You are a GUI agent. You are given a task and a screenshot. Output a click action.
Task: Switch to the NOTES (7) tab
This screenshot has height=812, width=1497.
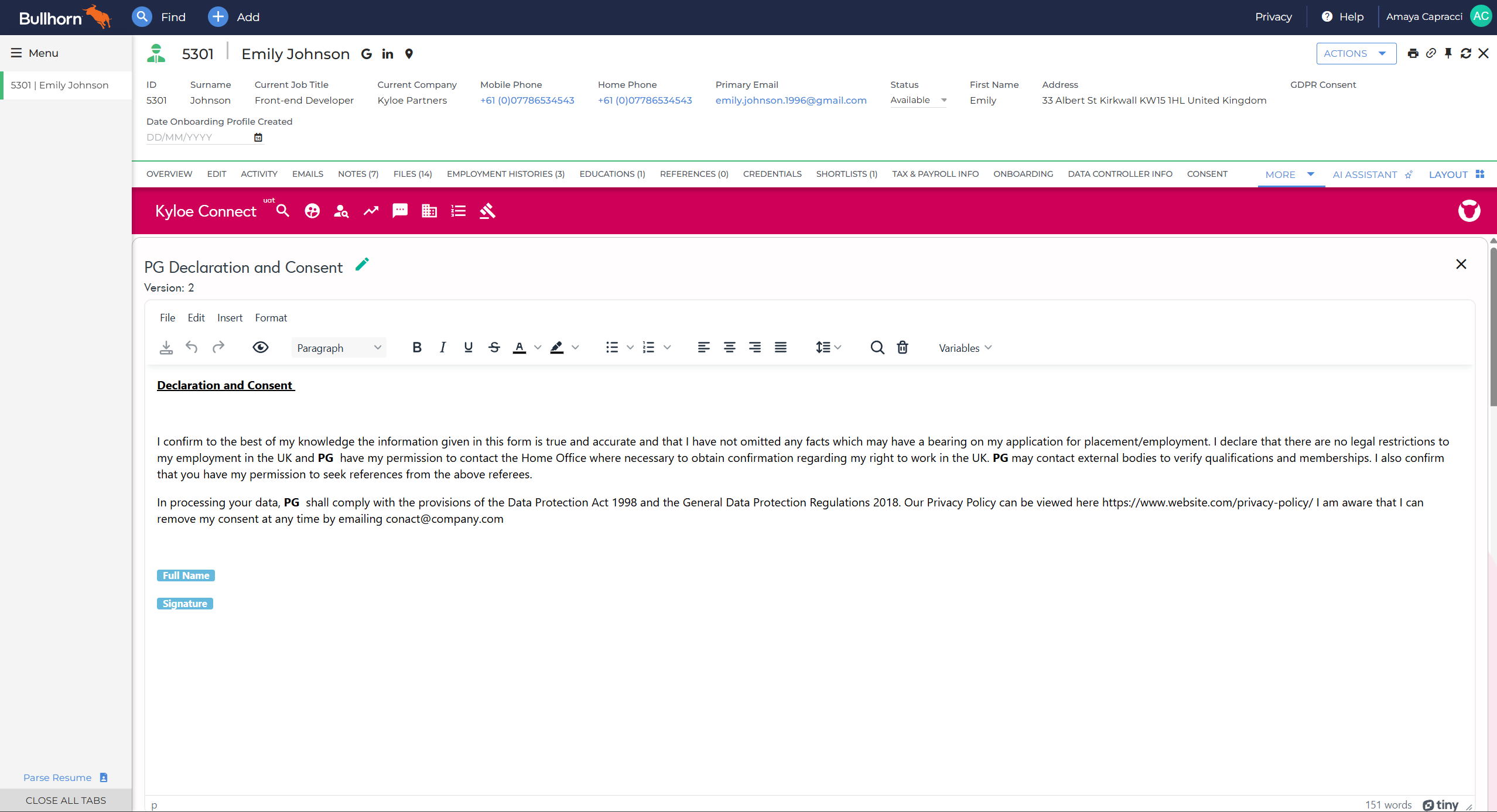pos(358,174)
